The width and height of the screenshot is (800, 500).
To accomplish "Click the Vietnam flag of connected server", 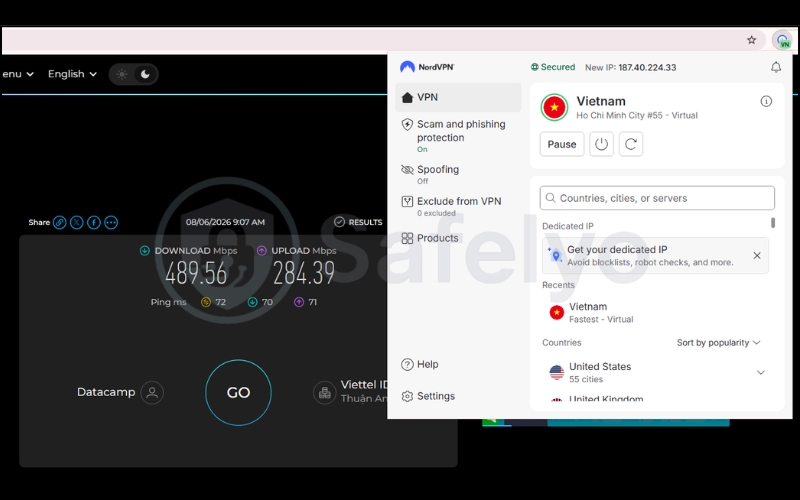I will (554, 107).
